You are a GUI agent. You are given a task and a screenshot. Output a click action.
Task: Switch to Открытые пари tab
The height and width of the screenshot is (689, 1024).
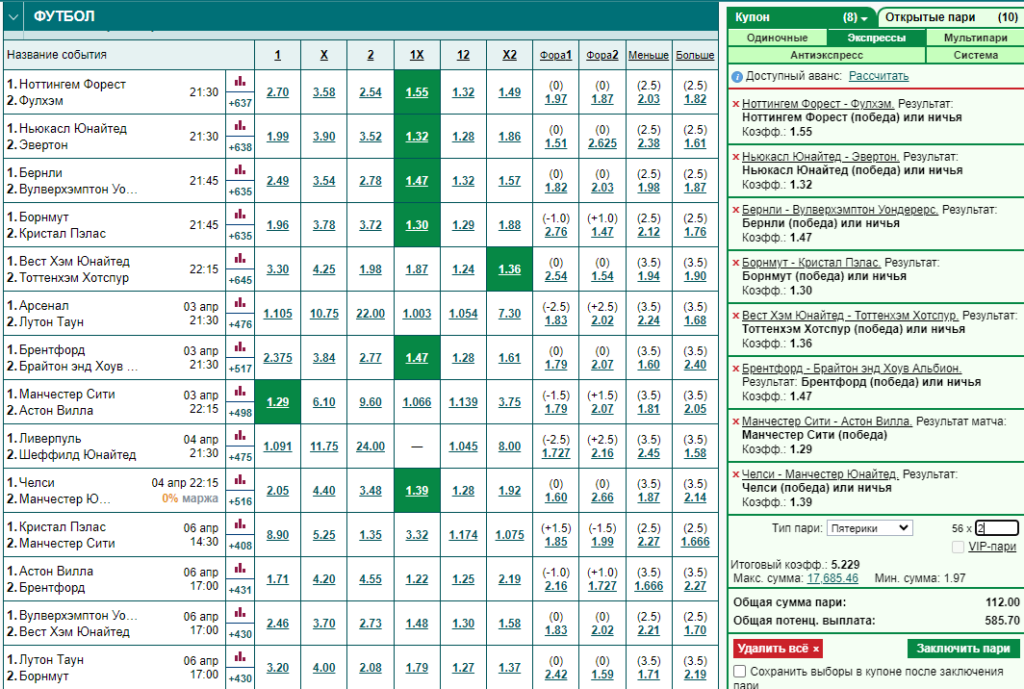click(951, 17)
